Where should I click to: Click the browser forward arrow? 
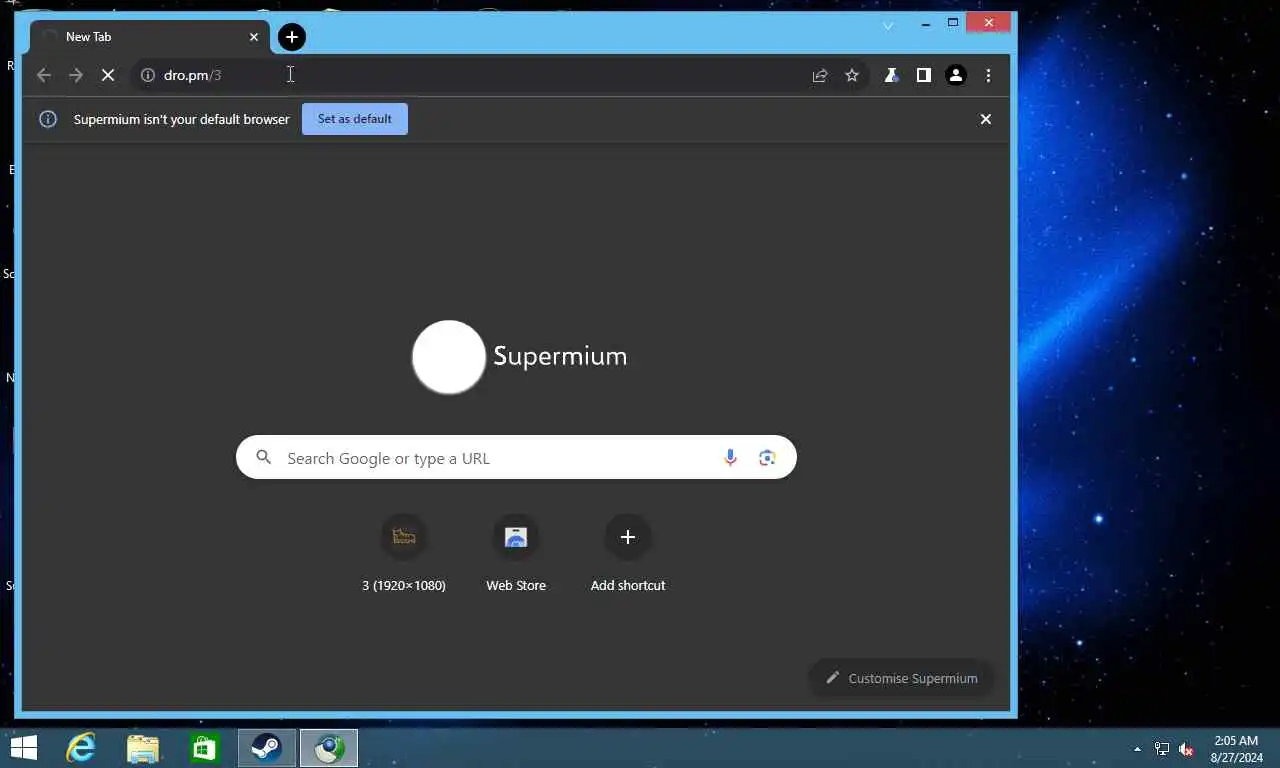pyautogui.click(x=76, y=75)
